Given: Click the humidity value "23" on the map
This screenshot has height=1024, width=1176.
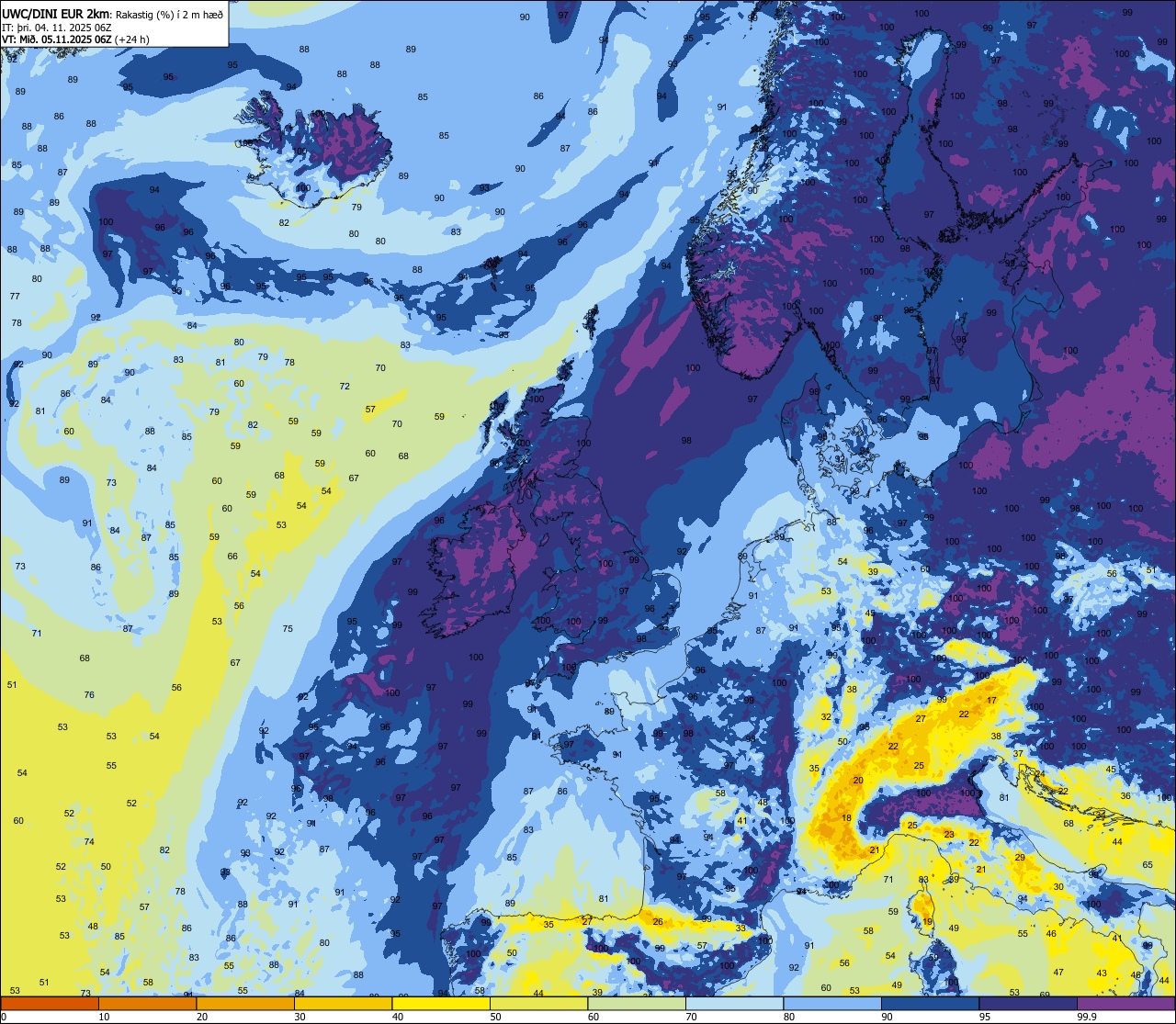Looking at the screenshot, I should tap(949, 834).
